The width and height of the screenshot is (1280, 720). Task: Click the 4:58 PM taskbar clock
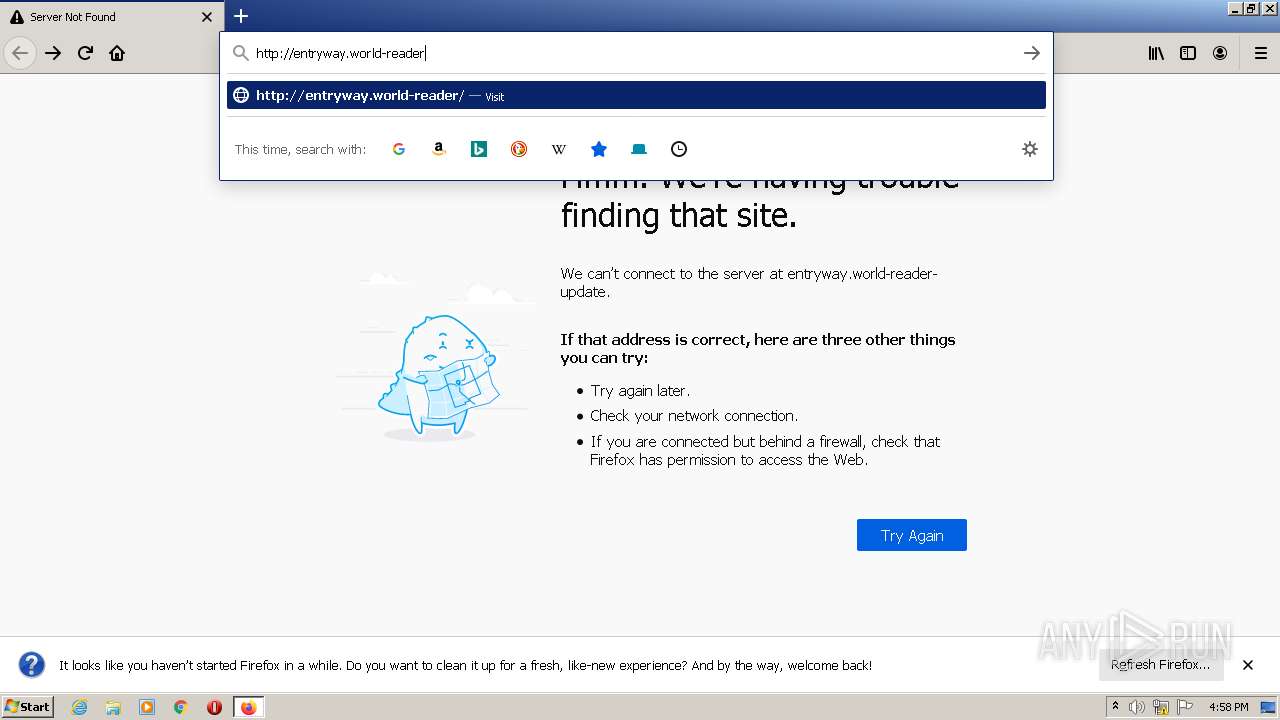pyautogui.click(x=1228, y=707)
